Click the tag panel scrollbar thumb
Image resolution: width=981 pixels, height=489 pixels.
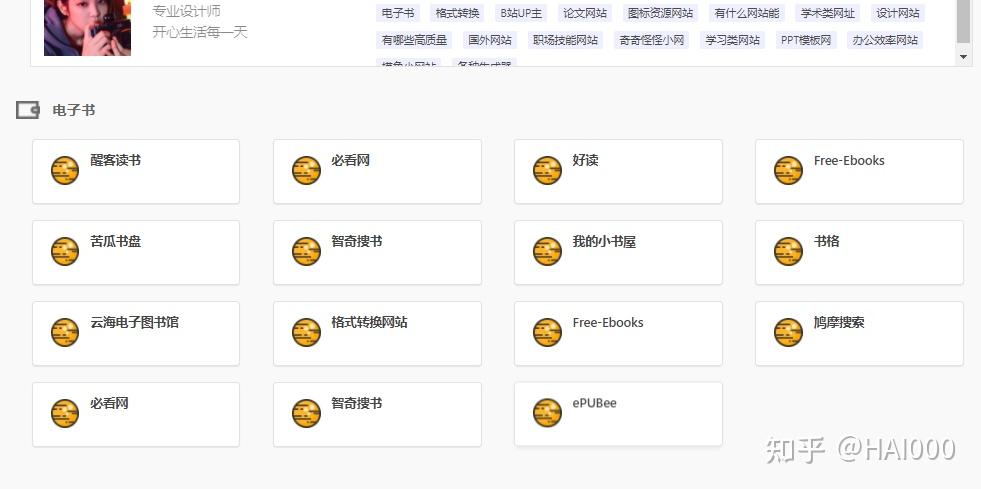(963, 21)
